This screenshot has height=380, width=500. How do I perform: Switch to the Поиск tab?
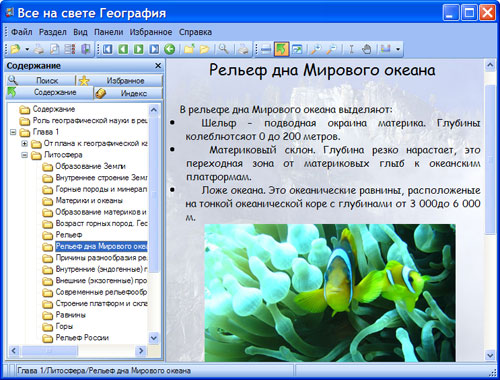click(40, 80)
